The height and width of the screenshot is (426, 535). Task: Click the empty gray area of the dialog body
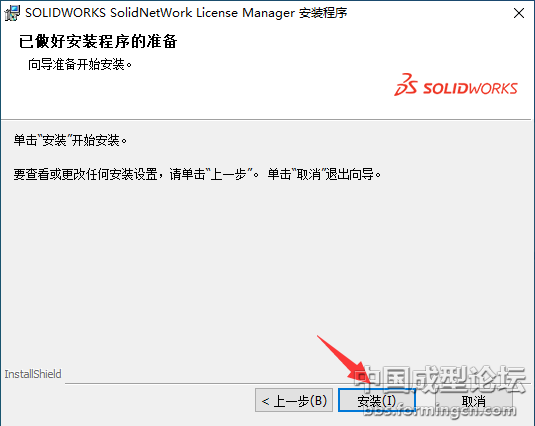coord(266,266)
